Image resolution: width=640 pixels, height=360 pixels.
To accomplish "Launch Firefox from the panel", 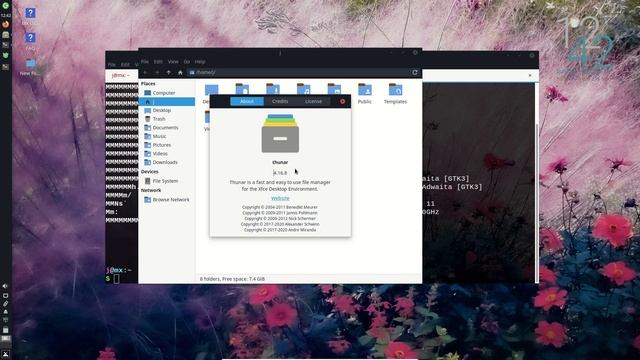I will pos(5,24).
